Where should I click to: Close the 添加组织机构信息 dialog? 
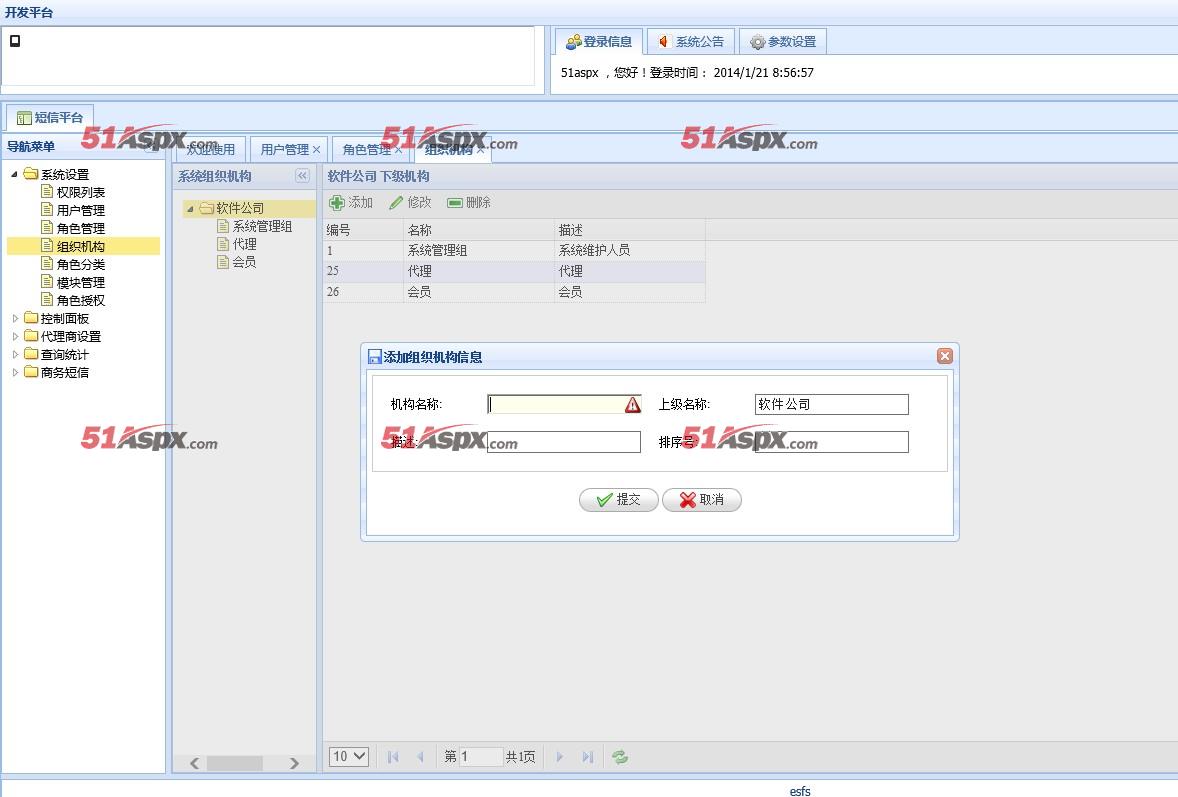point(944,356)
